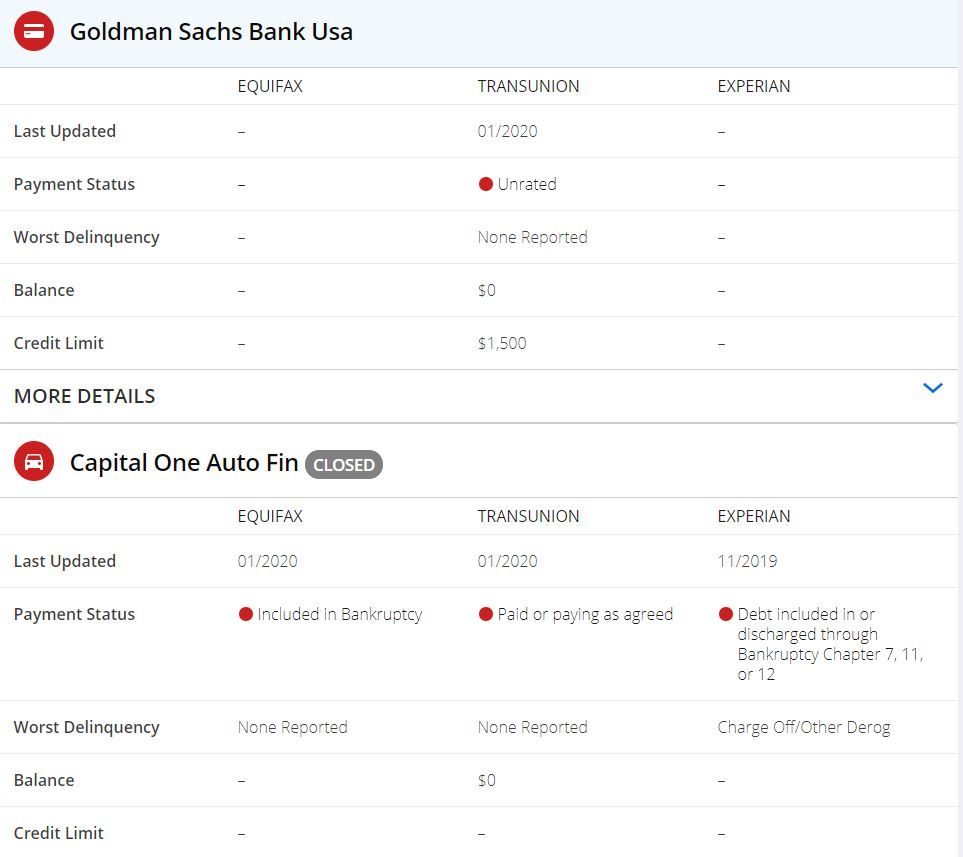Select Charge Off/Other Derog value
This screenshot has width=963, height=857.
[x=804, y=727]
